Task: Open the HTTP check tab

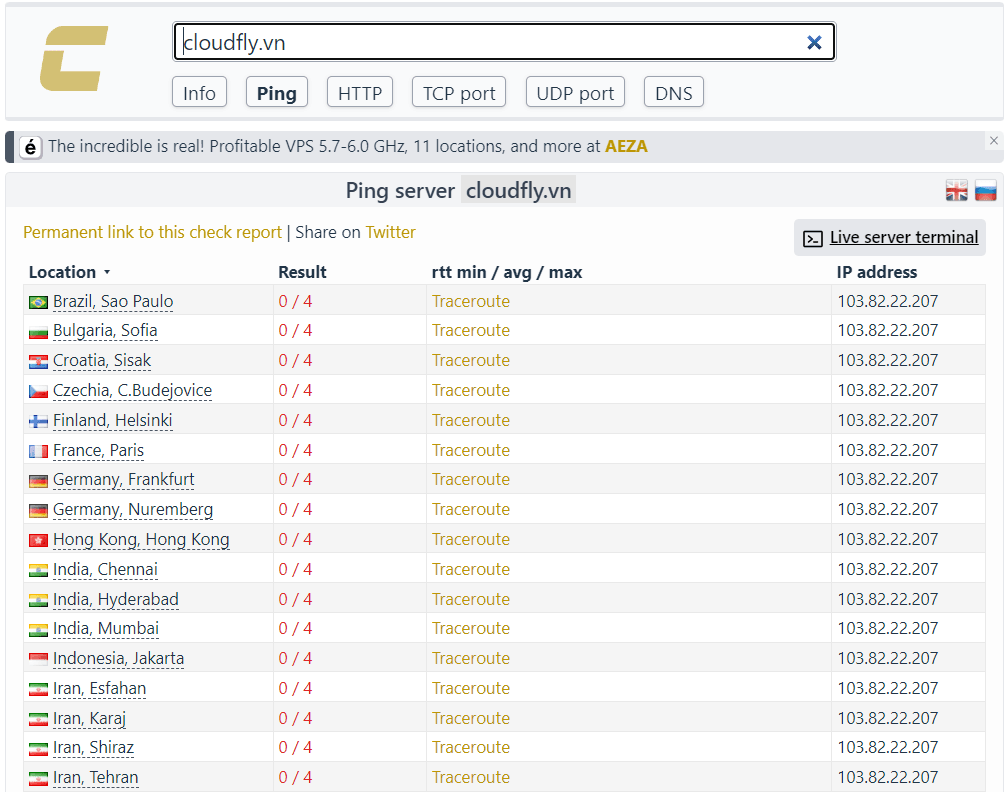Action: pos(360,92)
